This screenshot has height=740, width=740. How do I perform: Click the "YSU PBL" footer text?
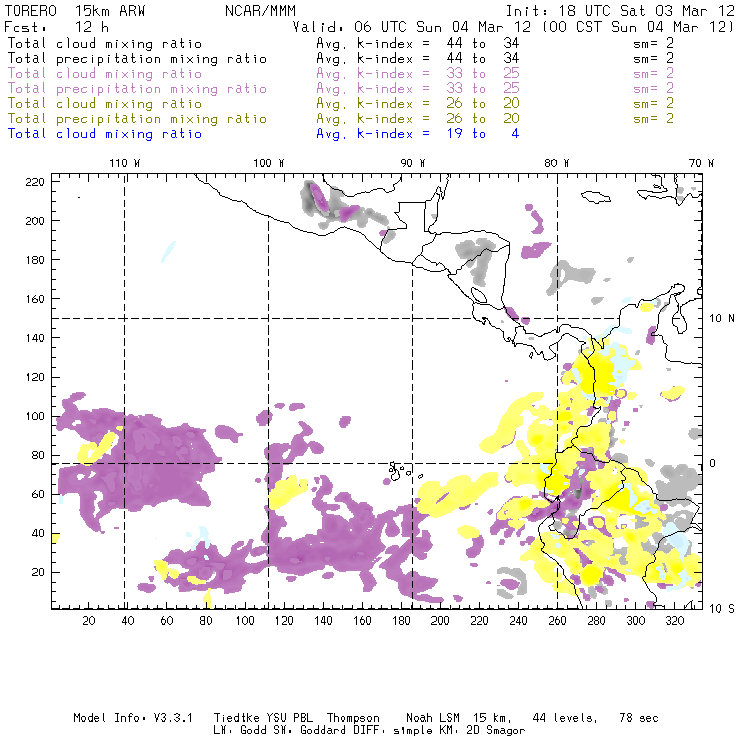(x=289, y=718)
